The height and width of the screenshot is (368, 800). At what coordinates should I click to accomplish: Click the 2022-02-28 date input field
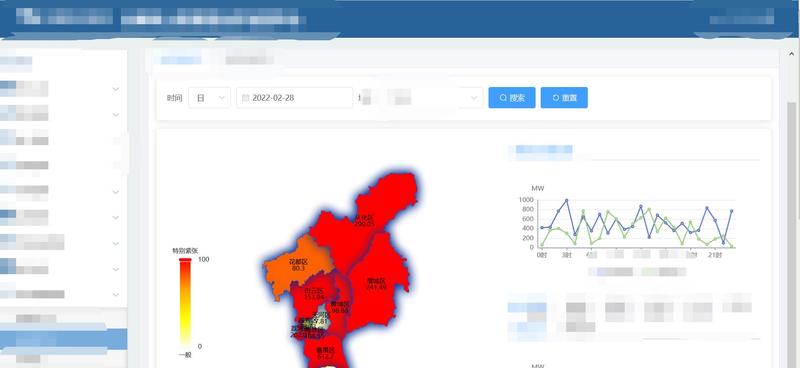[294, 98]
